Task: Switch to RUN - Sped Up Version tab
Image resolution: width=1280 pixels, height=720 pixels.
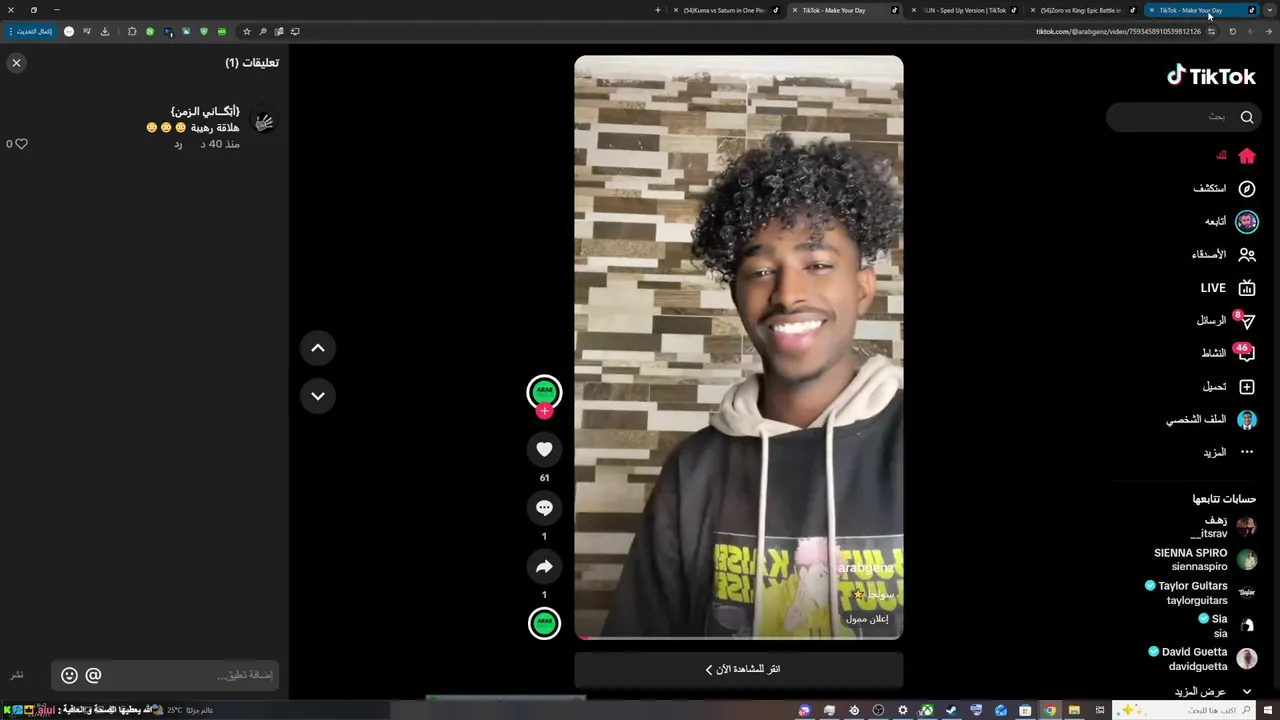Action: pos(965,10)
